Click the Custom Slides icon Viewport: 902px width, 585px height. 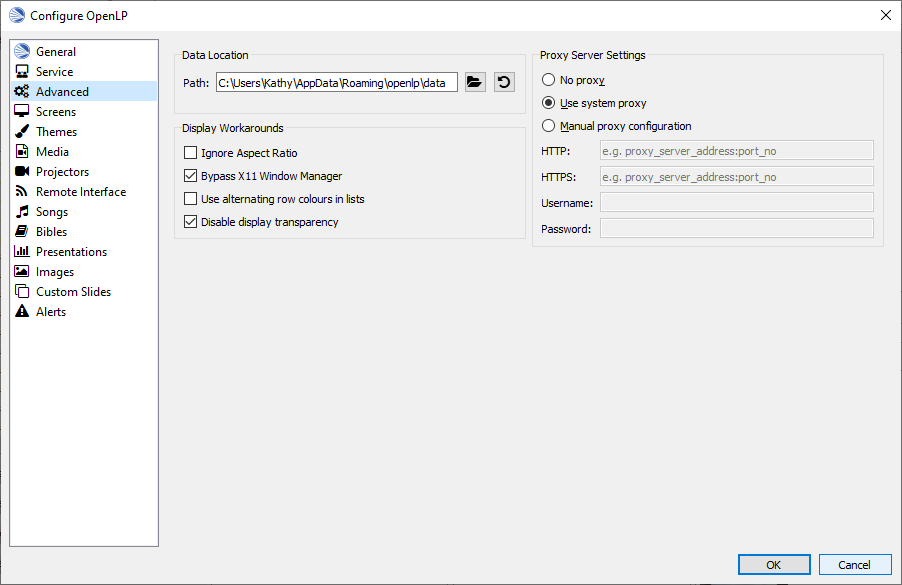coord(22,291)
